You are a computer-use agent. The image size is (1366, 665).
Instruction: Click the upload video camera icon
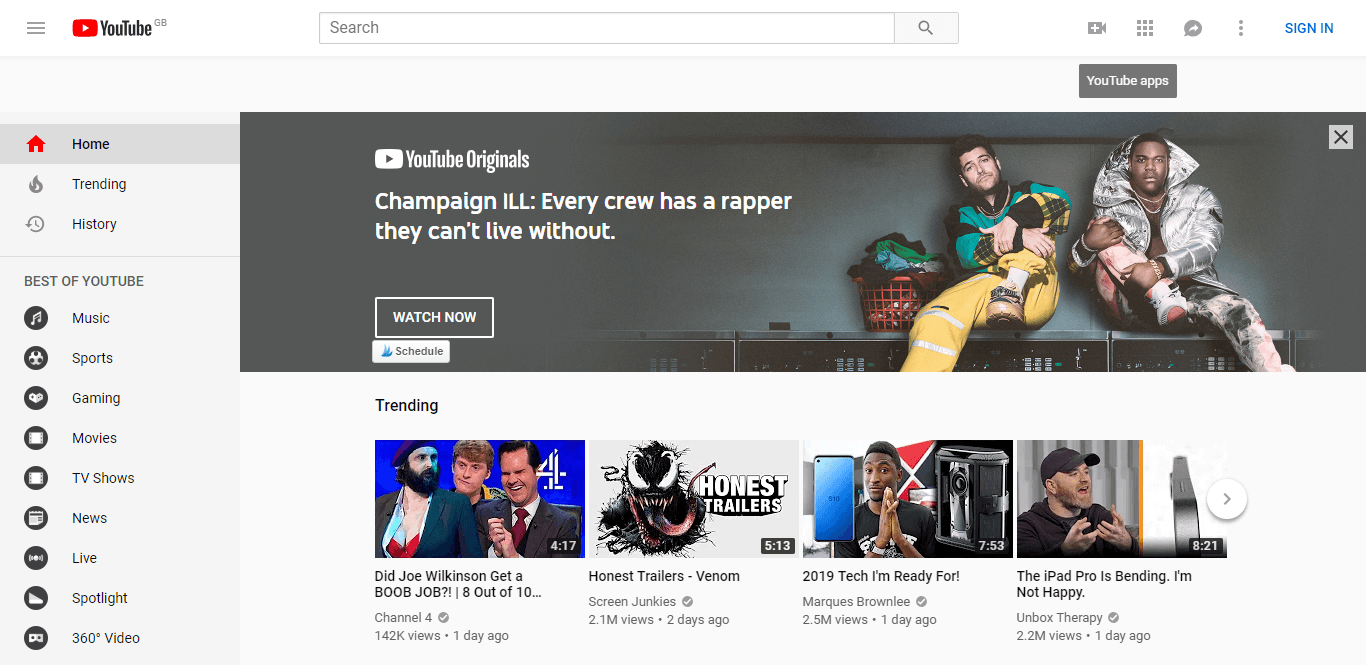(1097, 28)
